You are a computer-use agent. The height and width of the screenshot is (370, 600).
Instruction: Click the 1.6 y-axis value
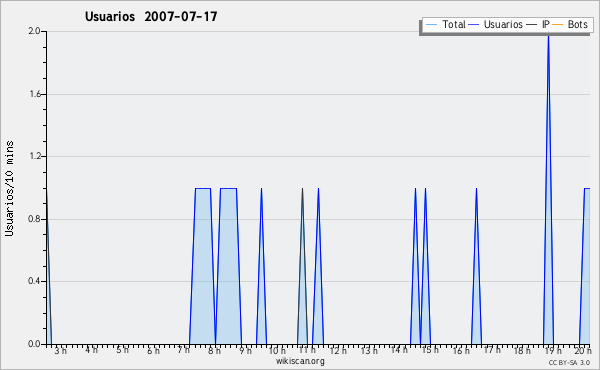click(x=35, y=94)
